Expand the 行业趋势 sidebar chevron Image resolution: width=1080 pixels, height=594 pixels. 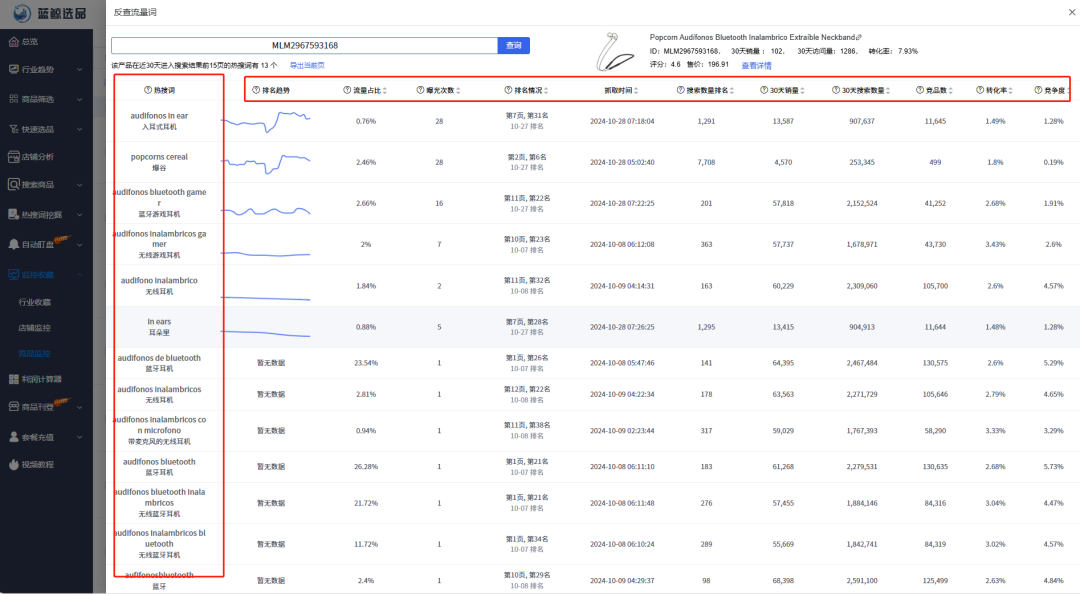tap(79, 70)
